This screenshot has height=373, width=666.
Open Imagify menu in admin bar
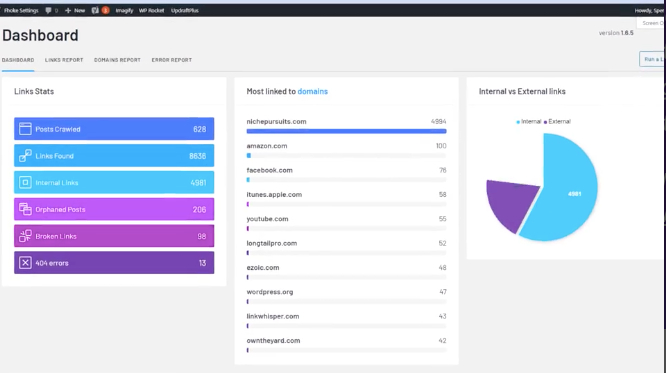124,10
